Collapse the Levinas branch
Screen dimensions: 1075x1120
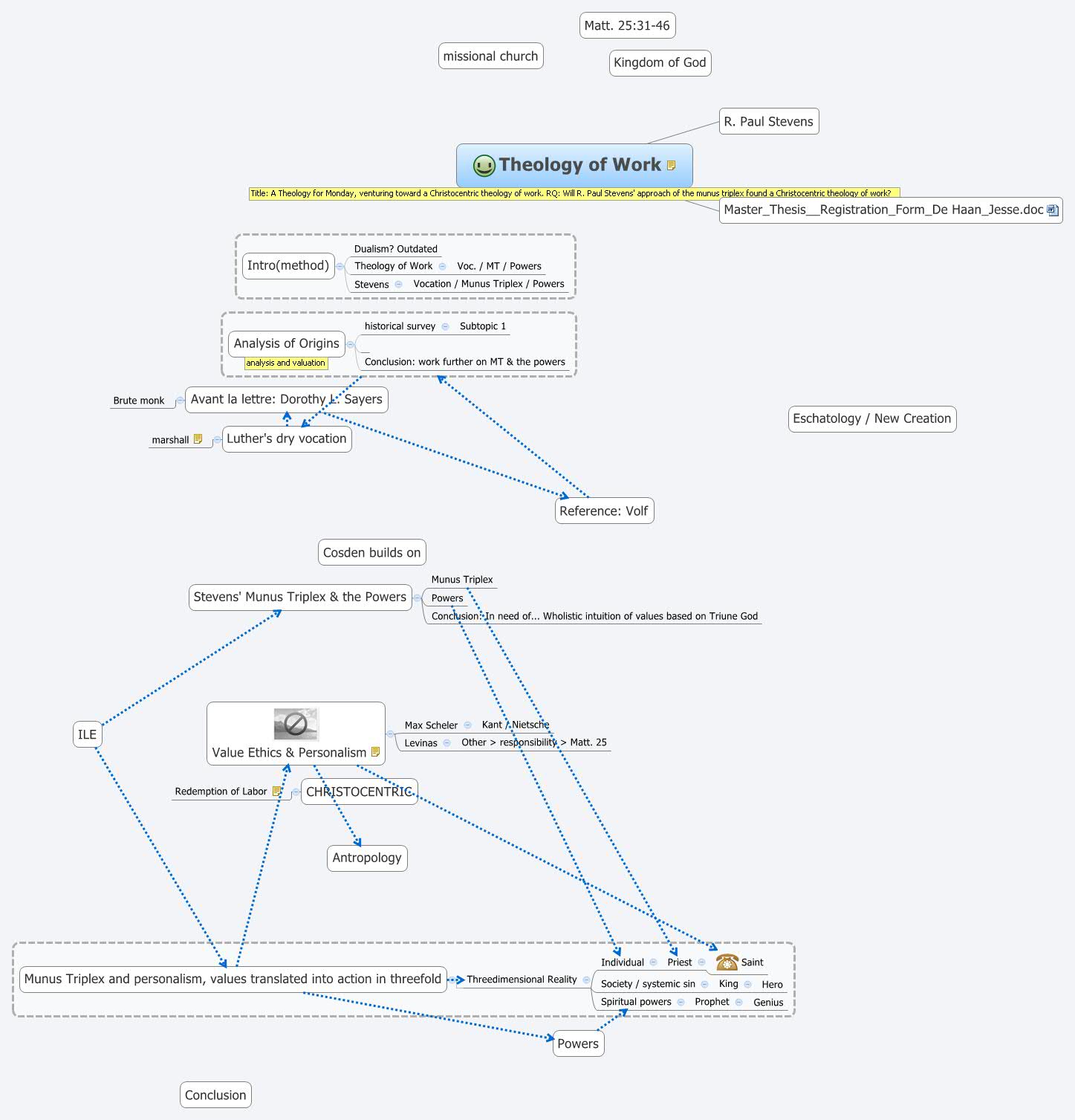[446, 742]
